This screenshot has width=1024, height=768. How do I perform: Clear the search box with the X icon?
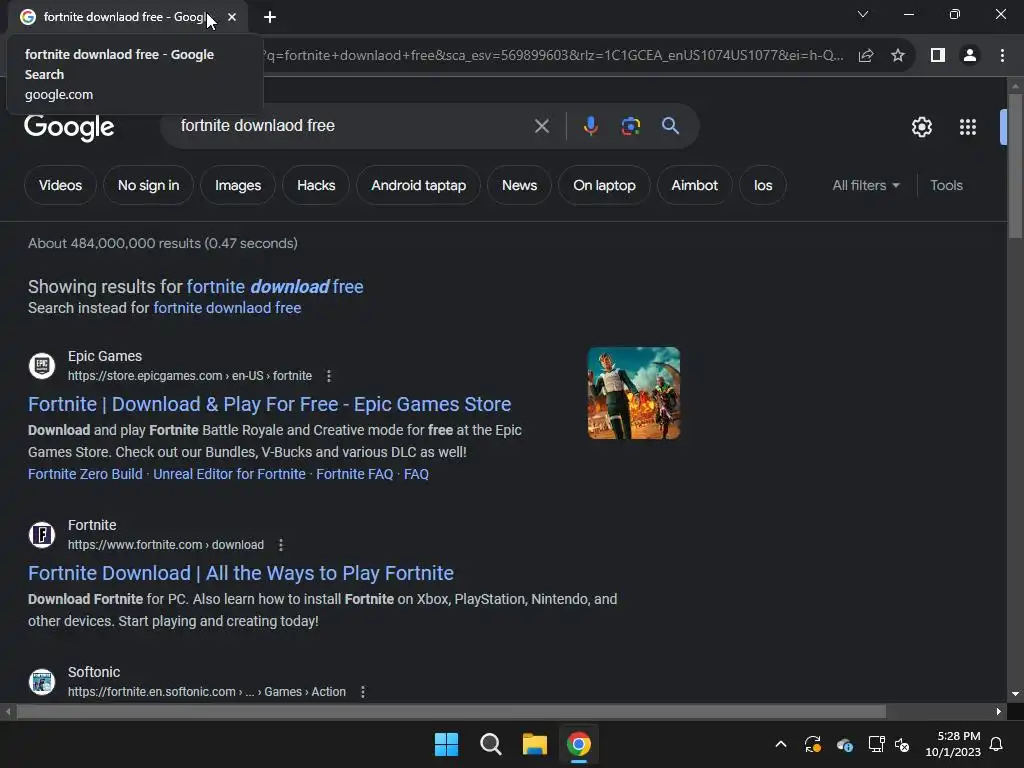click(541, 125)
